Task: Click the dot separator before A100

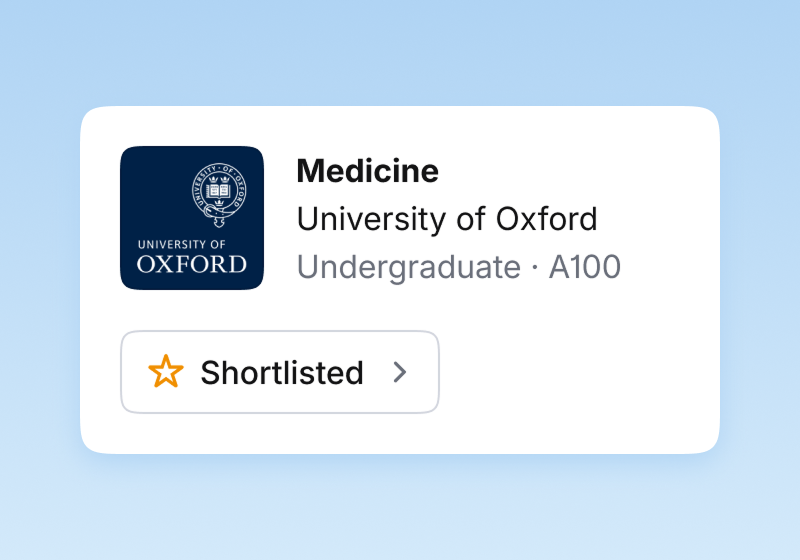Action: click(535, 267)
